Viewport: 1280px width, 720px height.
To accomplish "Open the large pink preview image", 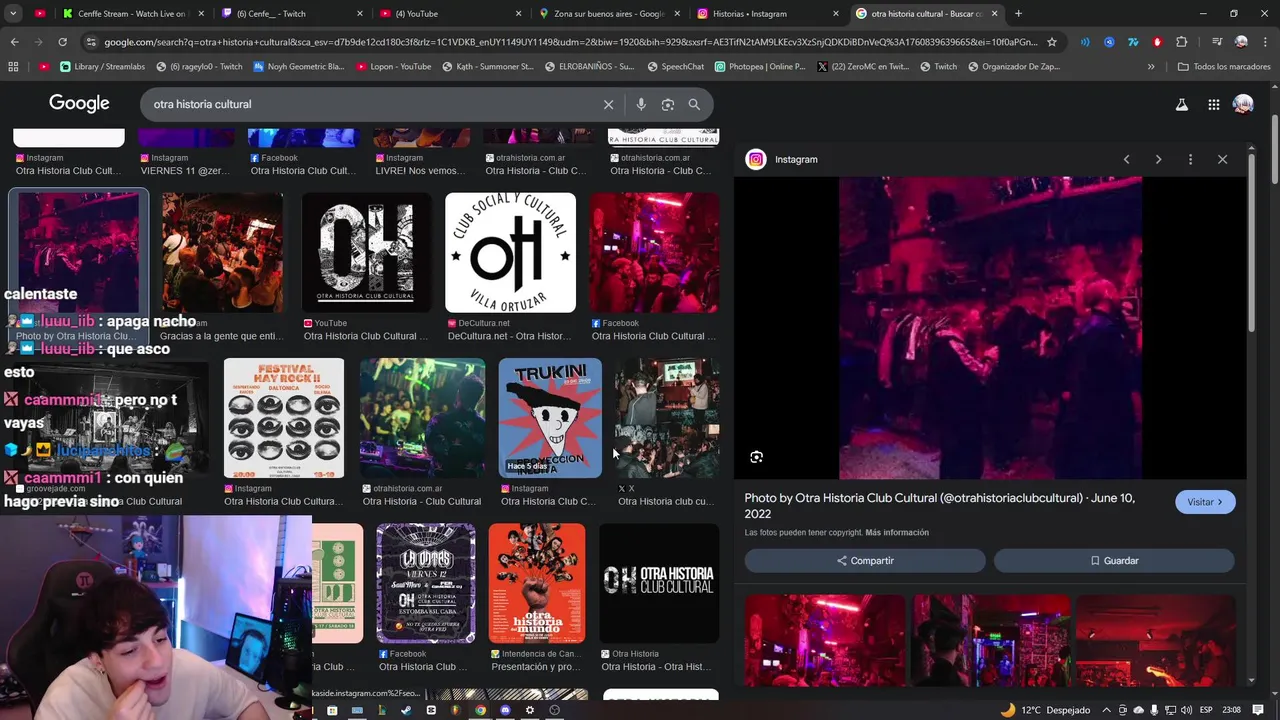I will point(990,328).
